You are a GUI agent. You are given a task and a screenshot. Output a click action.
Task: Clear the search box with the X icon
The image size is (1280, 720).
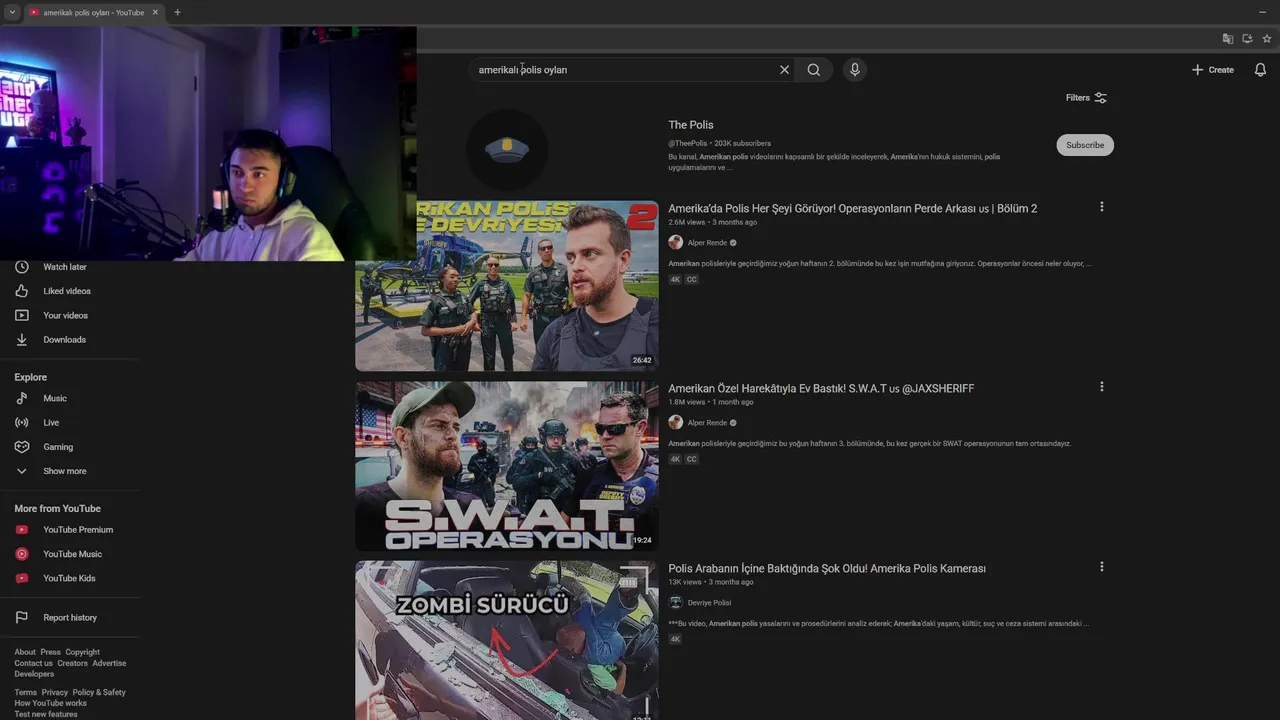coord(784,70)
